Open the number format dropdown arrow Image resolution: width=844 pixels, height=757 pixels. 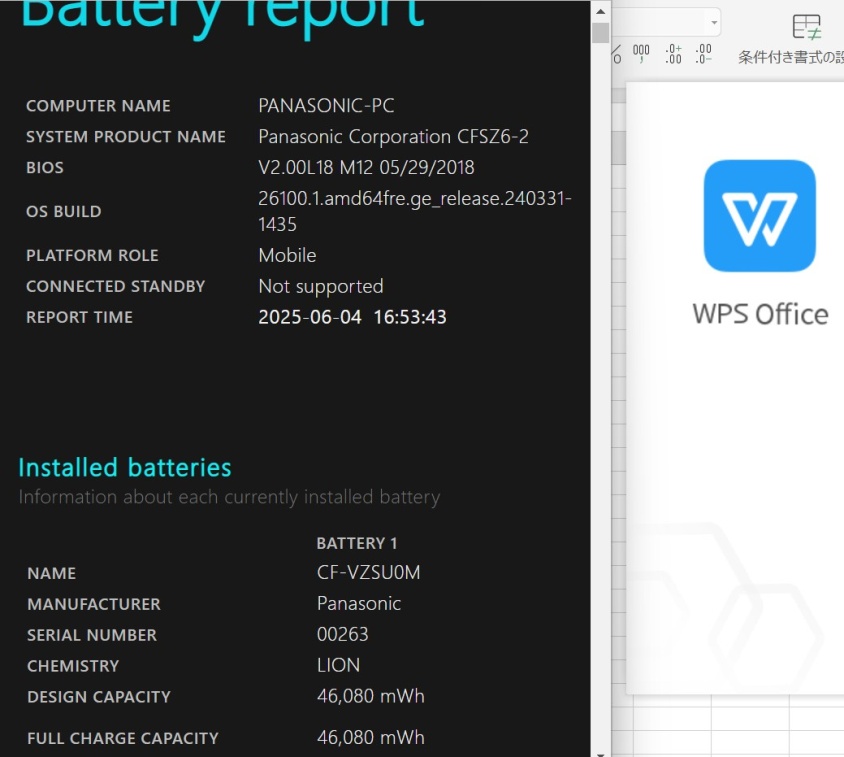click(x=714, y=23)
